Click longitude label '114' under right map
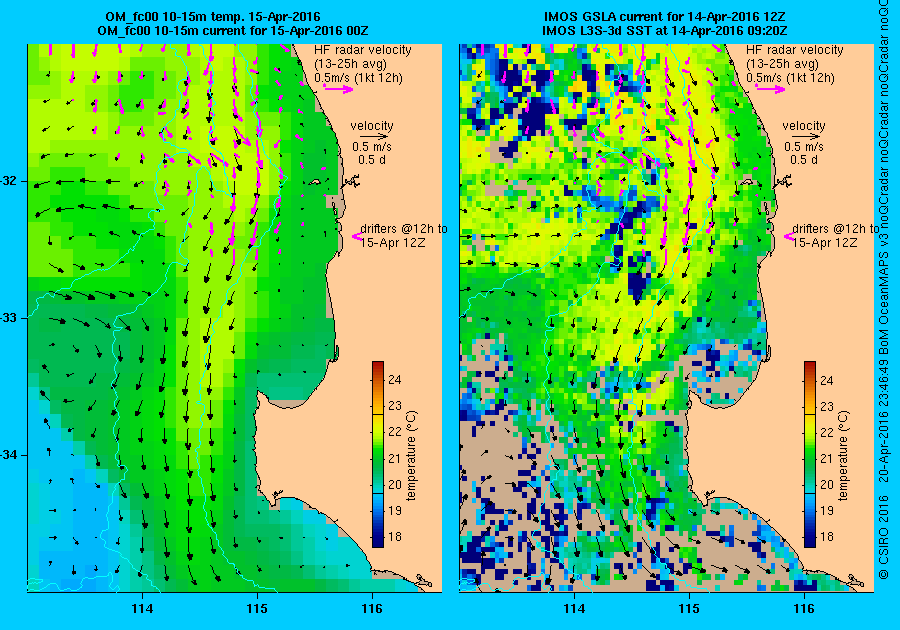 pyautogui.click(x=574, y=609)
